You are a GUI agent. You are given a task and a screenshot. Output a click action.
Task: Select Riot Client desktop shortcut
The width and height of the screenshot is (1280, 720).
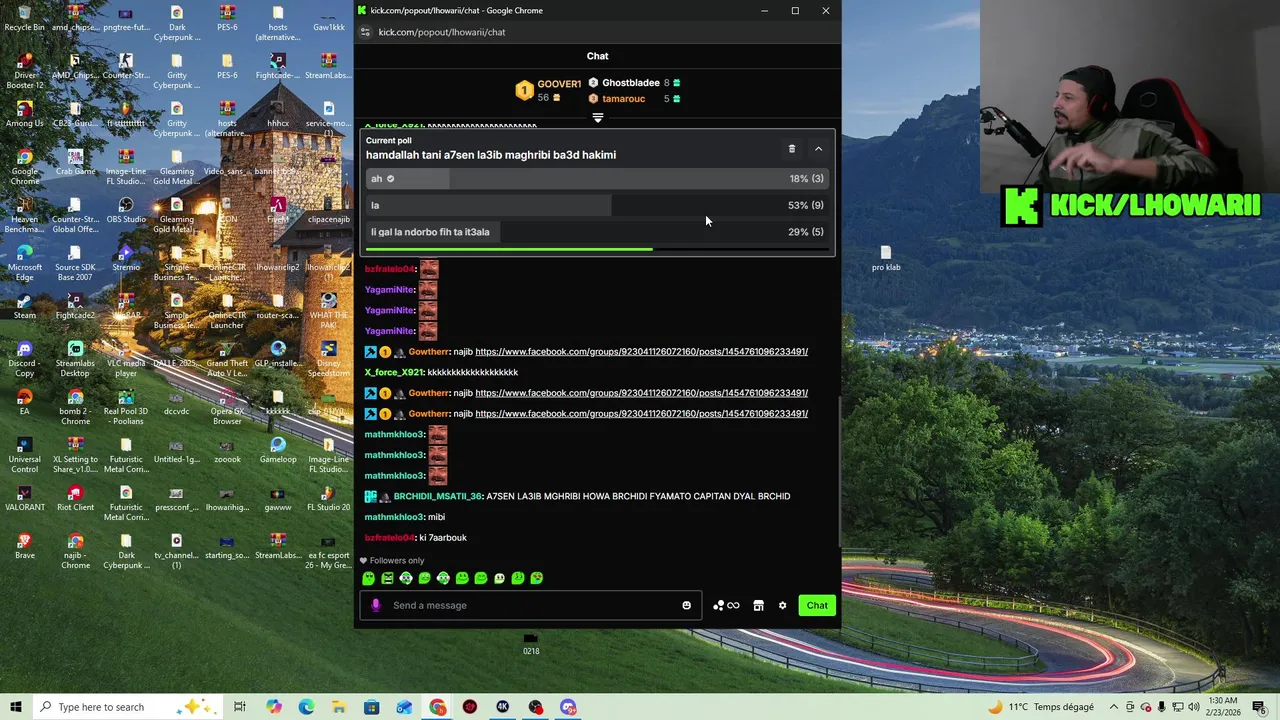(x=75, y=498)
